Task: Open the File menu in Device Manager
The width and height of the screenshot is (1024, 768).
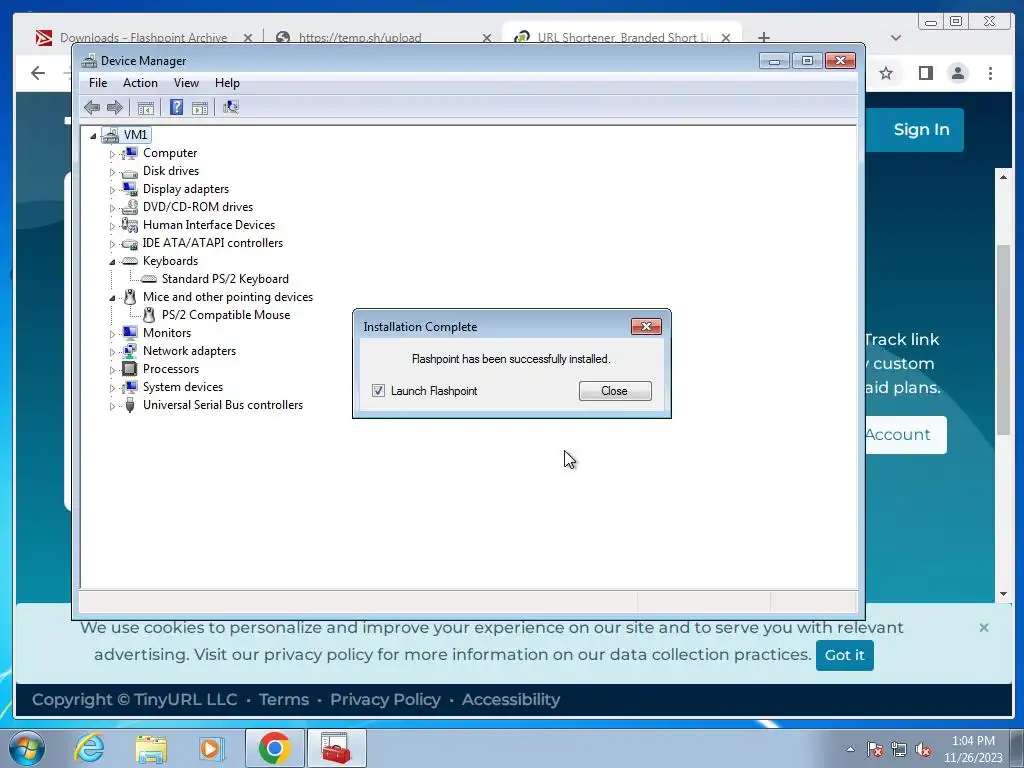Action: click(x=98, y=83)
